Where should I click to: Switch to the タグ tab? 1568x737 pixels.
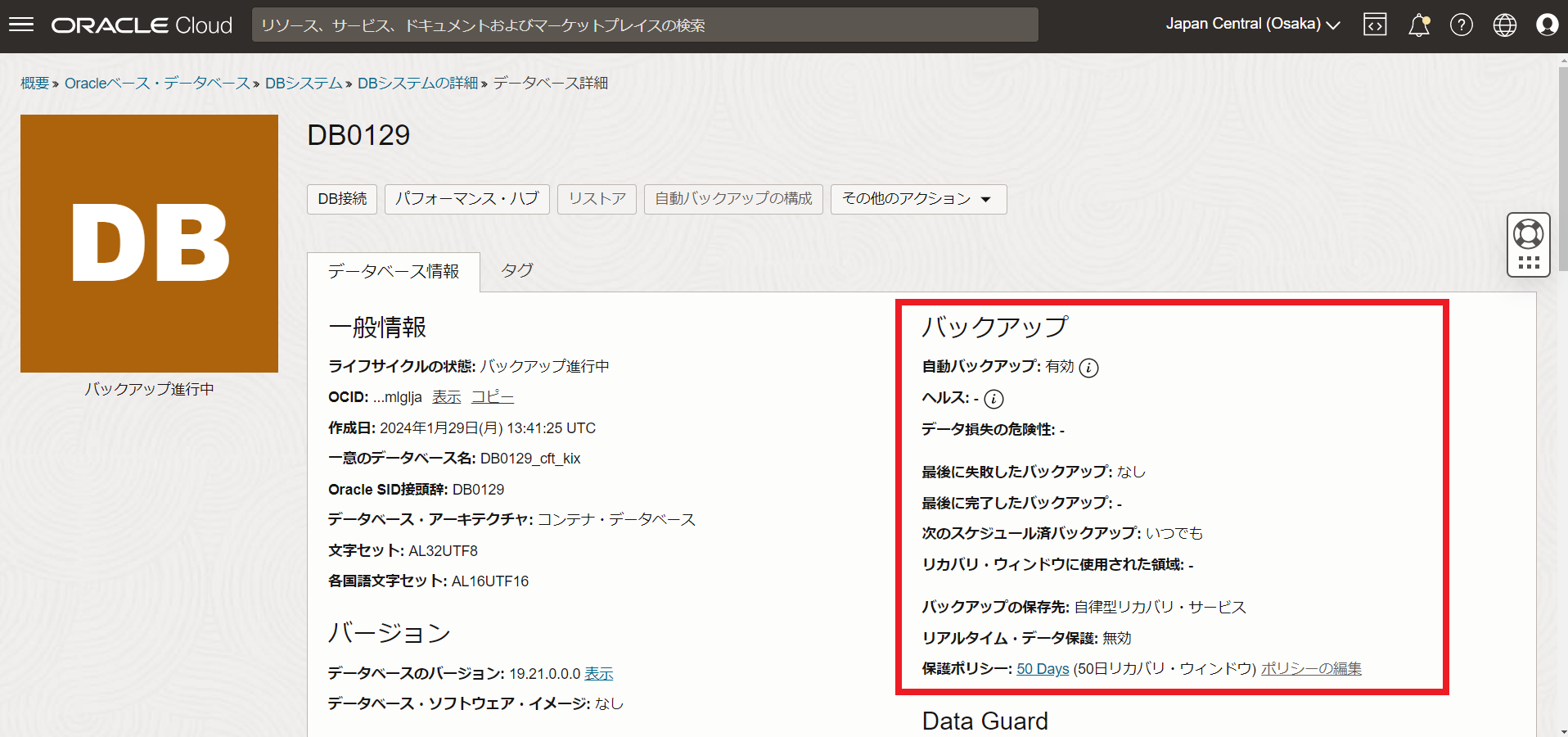point(517,271)
